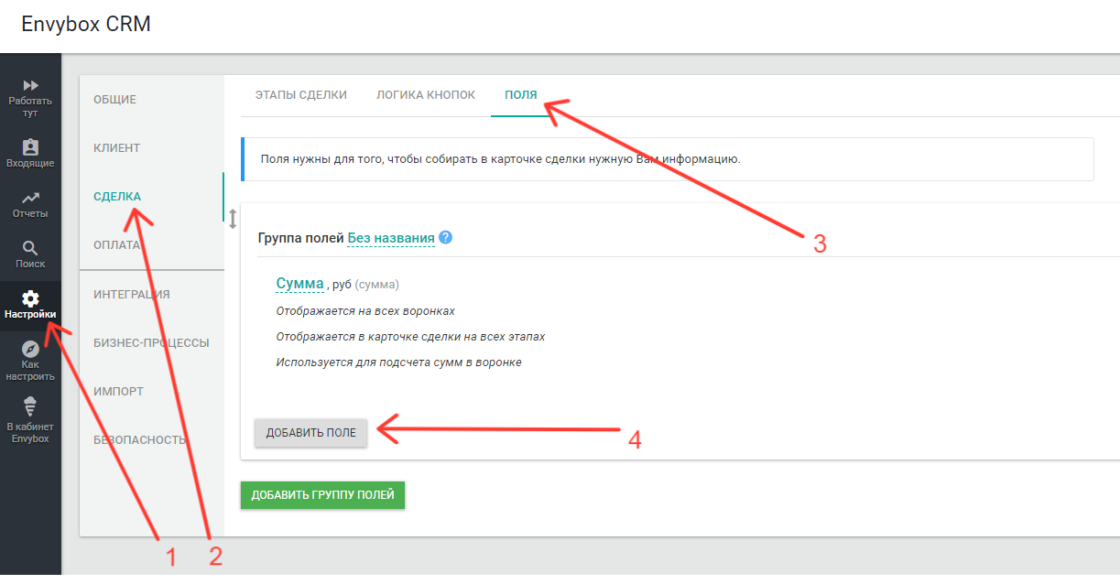Open the ОПЛАТА settings section
1120x584 pixels.
click(115, 245)
